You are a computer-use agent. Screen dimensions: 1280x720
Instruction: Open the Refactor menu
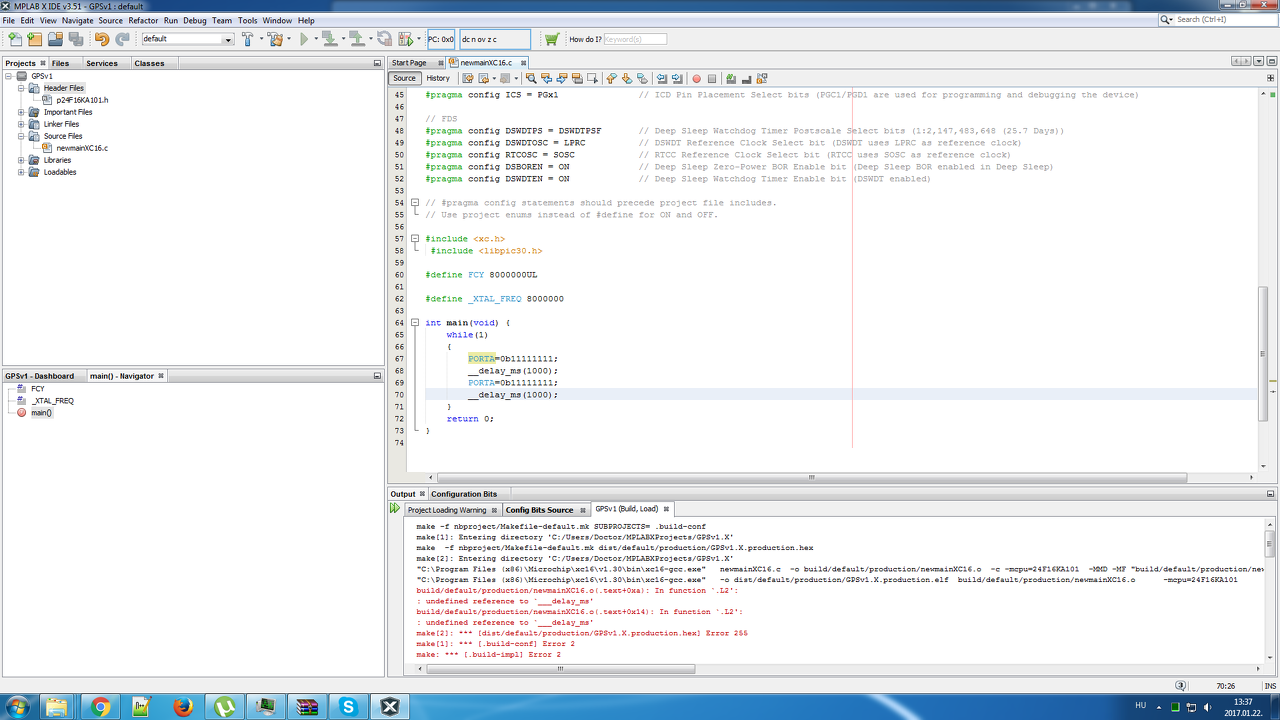click(143, 20)
